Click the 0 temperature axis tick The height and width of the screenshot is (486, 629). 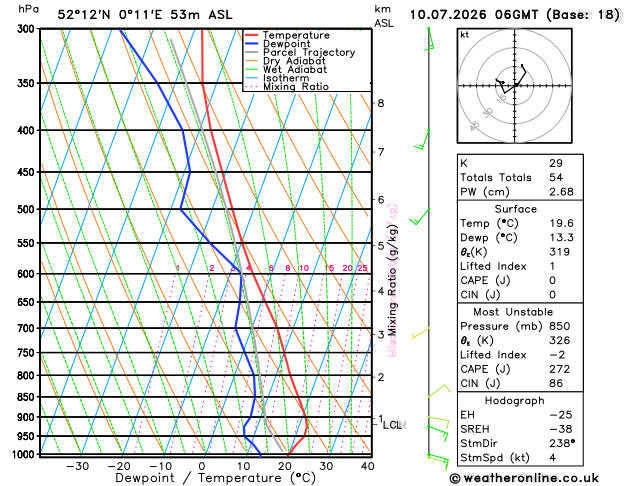(202, 466)
